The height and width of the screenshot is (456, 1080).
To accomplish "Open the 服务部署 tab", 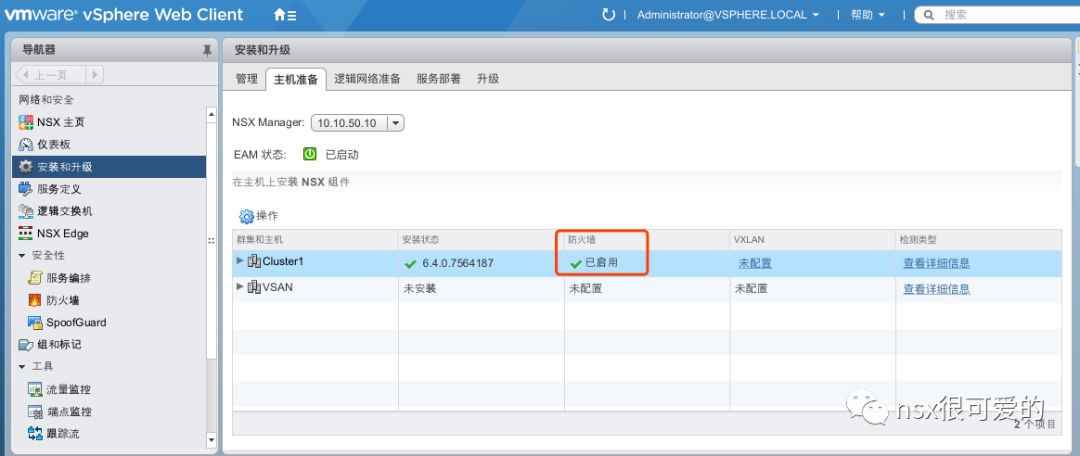I will (x=438, y=79).
